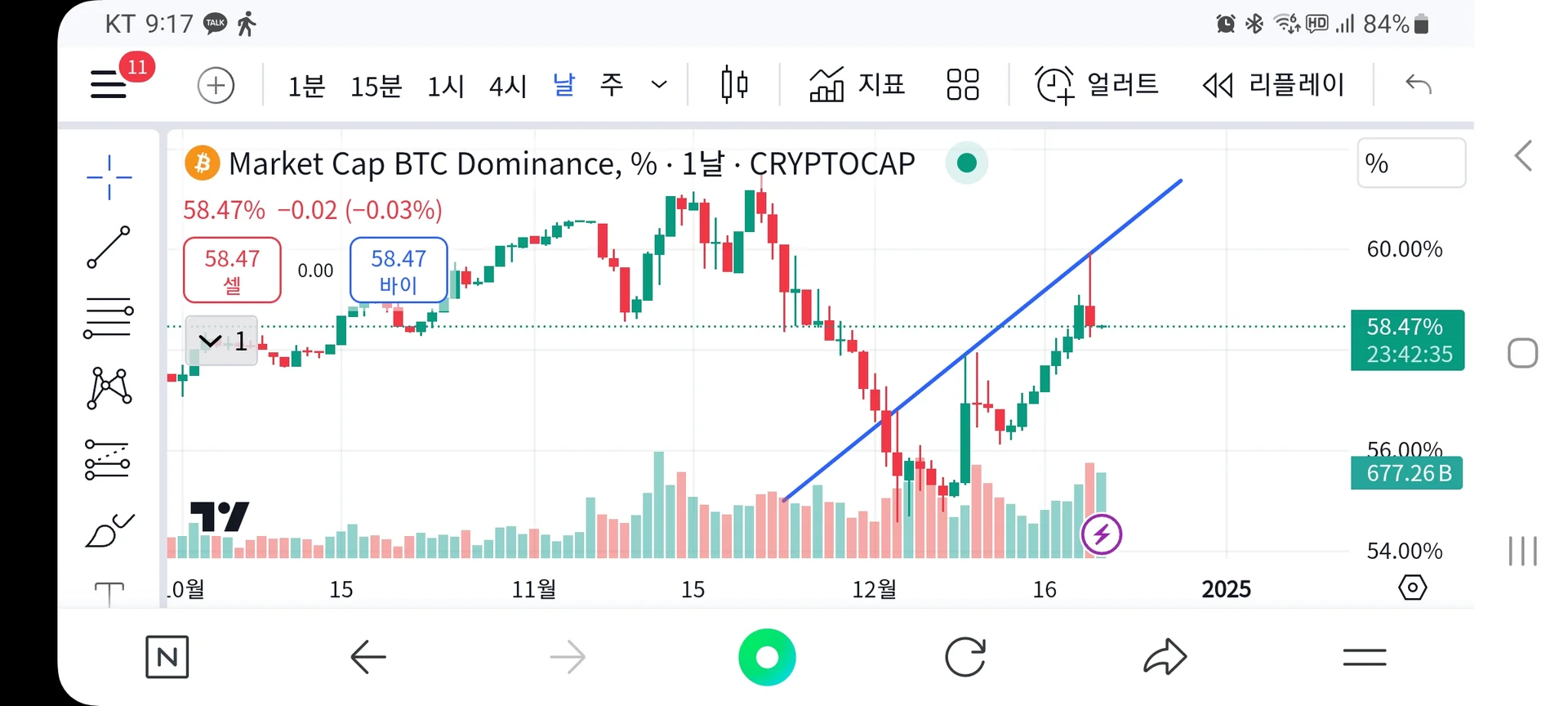This screenshot has width=1568, height=706.
Task: Open the 지표 indicators menu
Action: (x=857, y=85)
